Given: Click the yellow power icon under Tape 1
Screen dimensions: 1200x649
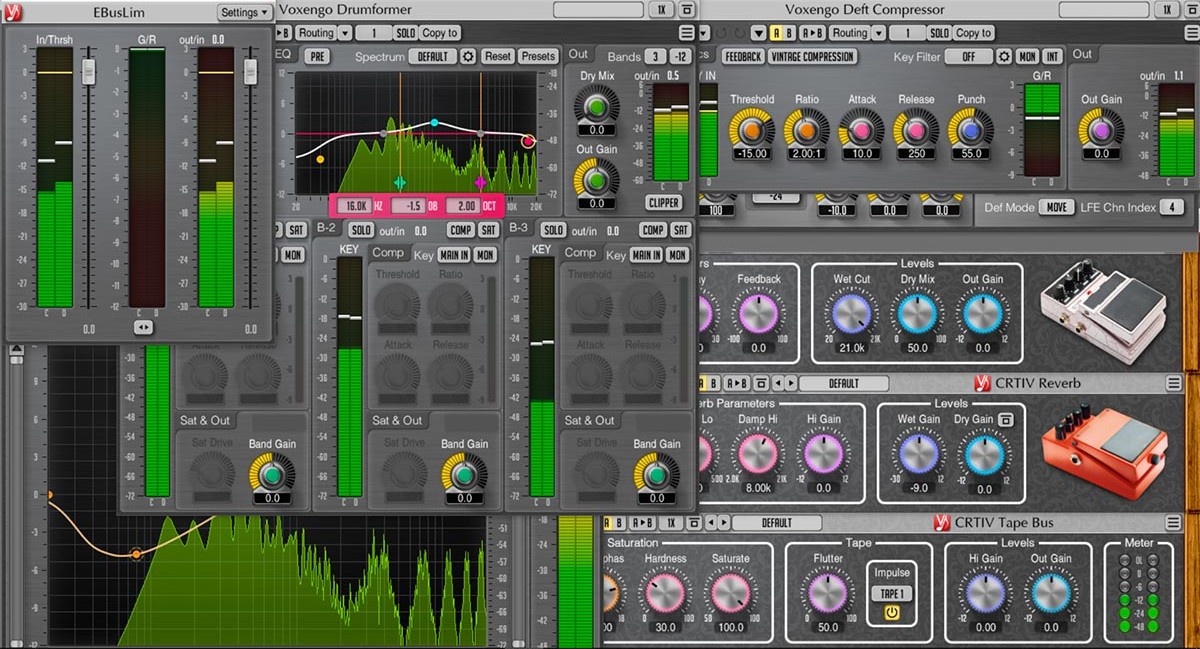Looking at the screenshot, I should (891, 613).
